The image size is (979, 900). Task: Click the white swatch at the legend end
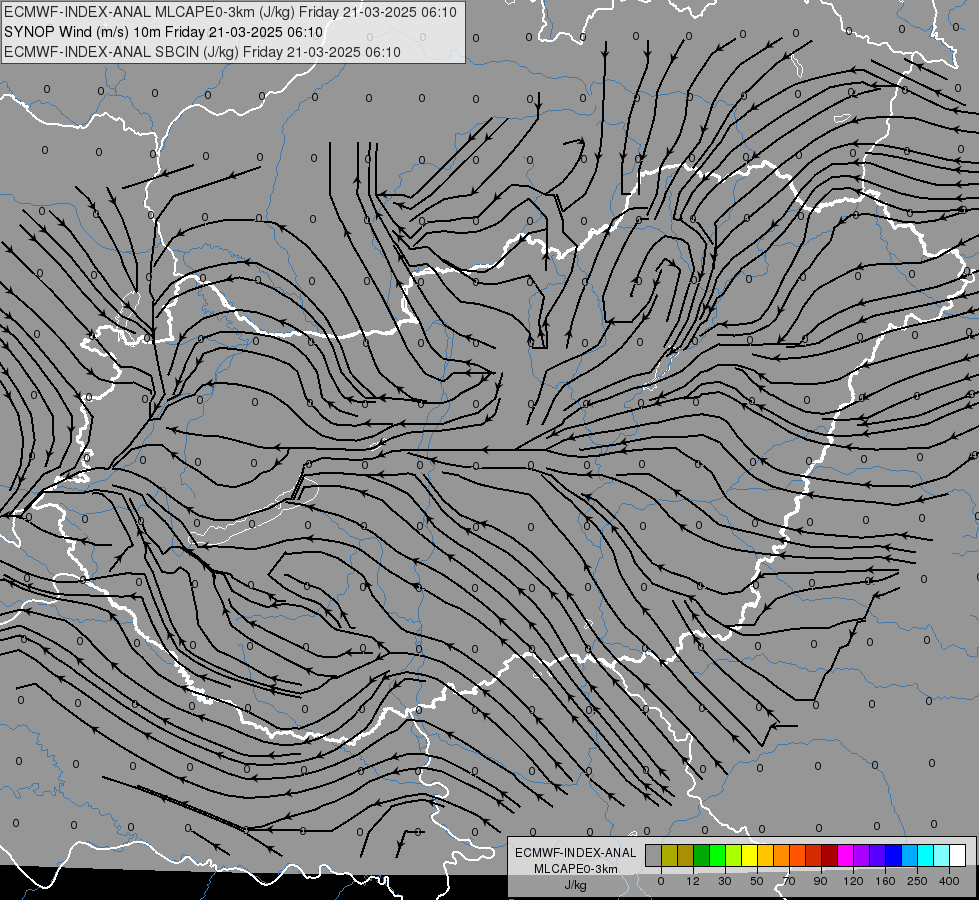(x=958, y=856)
